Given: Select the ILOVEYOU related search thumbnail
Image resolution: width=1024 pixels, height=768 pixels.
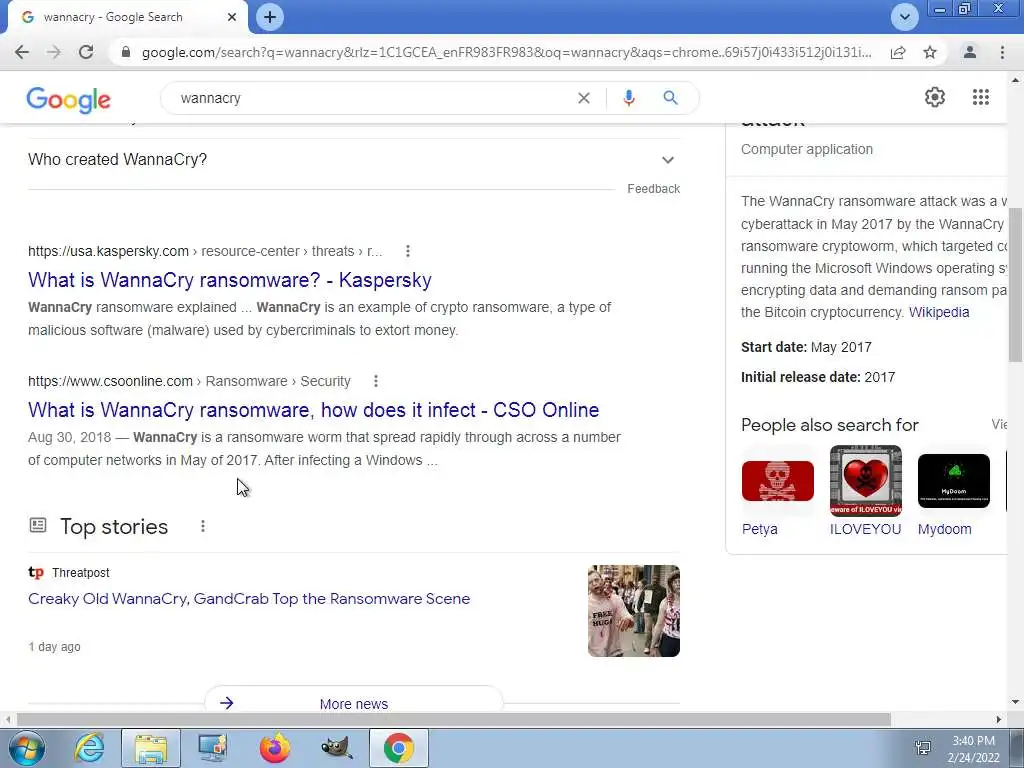Looking at the screenshot, I should (865, 481).
